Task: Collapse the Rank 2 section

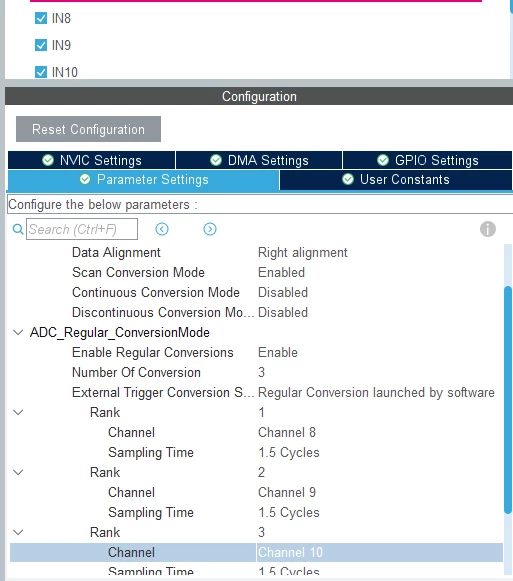Action: (18, 472)
